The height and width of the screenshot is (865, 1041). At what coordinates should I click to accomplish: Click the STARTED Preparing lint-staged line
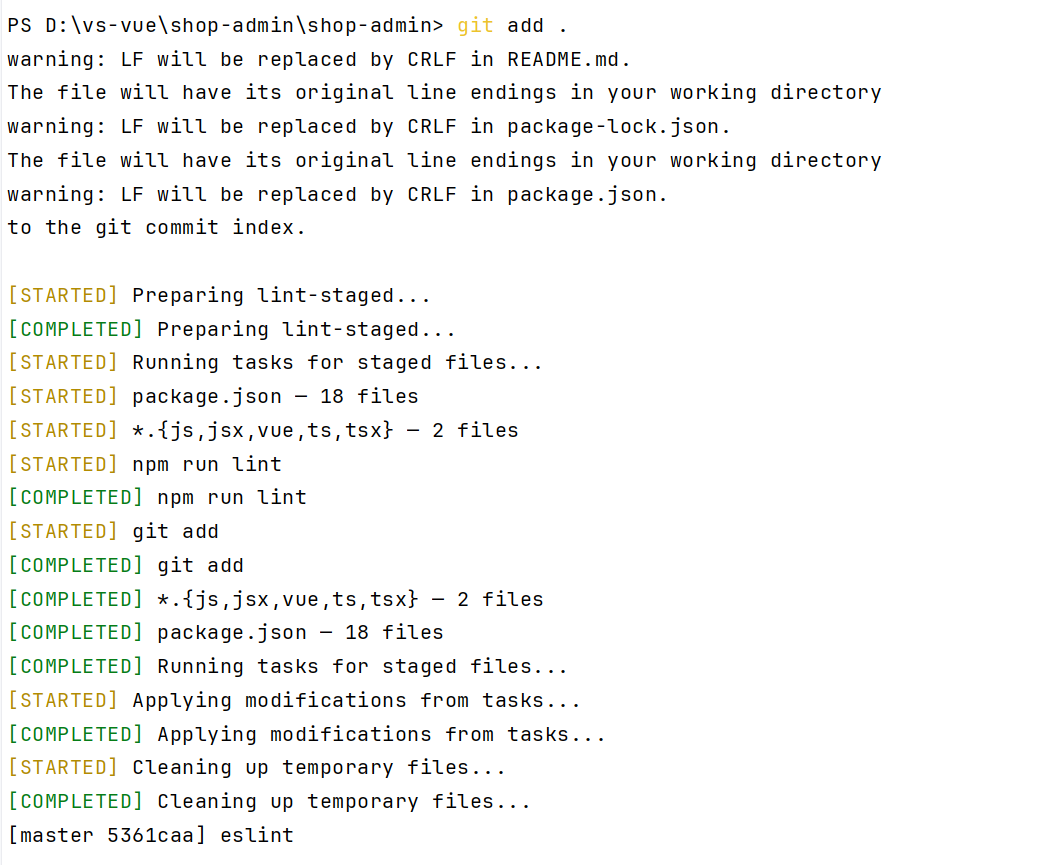(218, 296)
